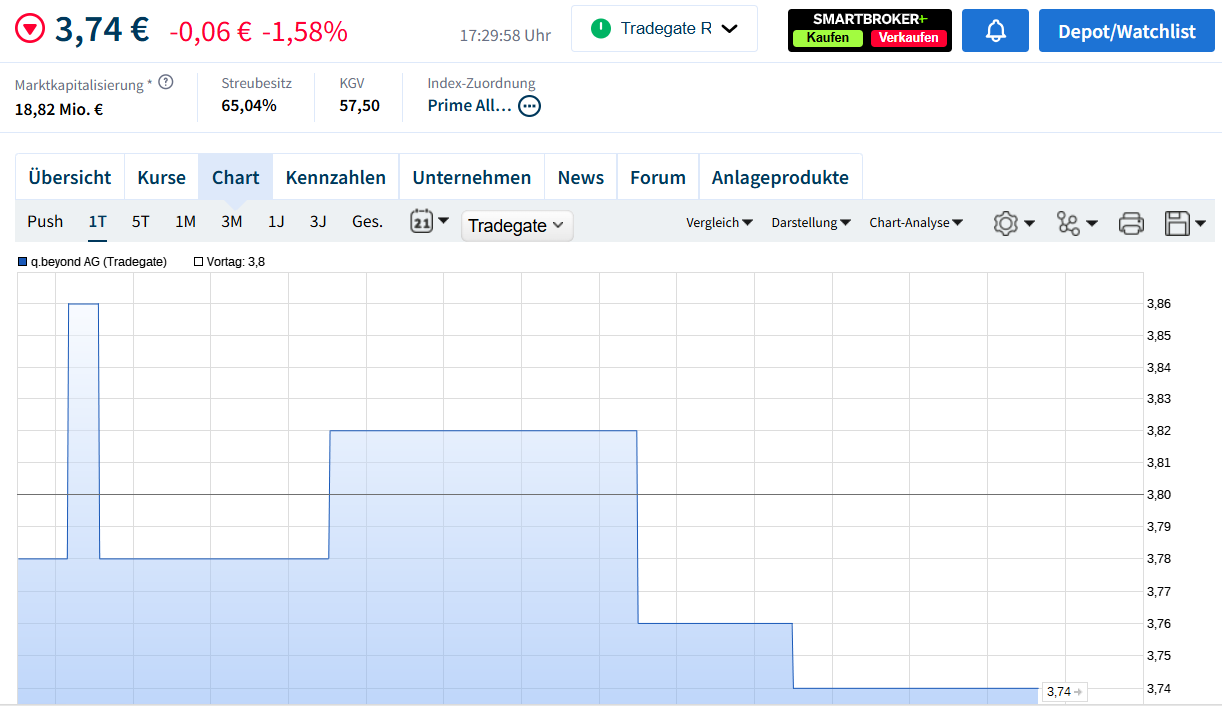
Task: Open the chart settings gear menu
Action: [1013, 223]
